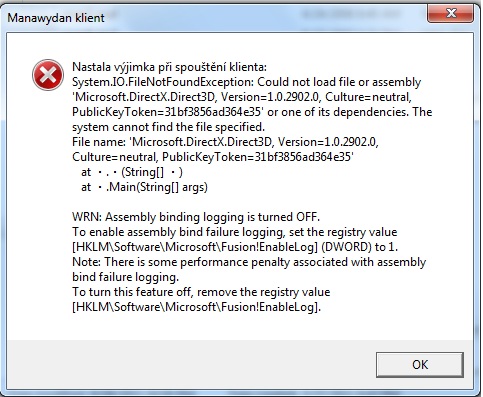Click 'system cannot find the file specified' line
Viewport: 483px width, 397px height.
[x=168, y=127]
